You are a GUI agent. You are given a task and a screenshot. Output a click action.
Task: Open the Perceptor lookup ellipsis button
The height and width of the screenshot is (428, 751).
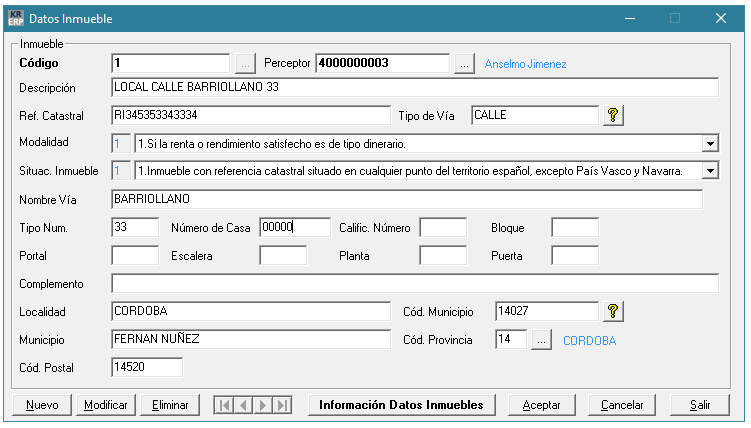click(463, 64)
